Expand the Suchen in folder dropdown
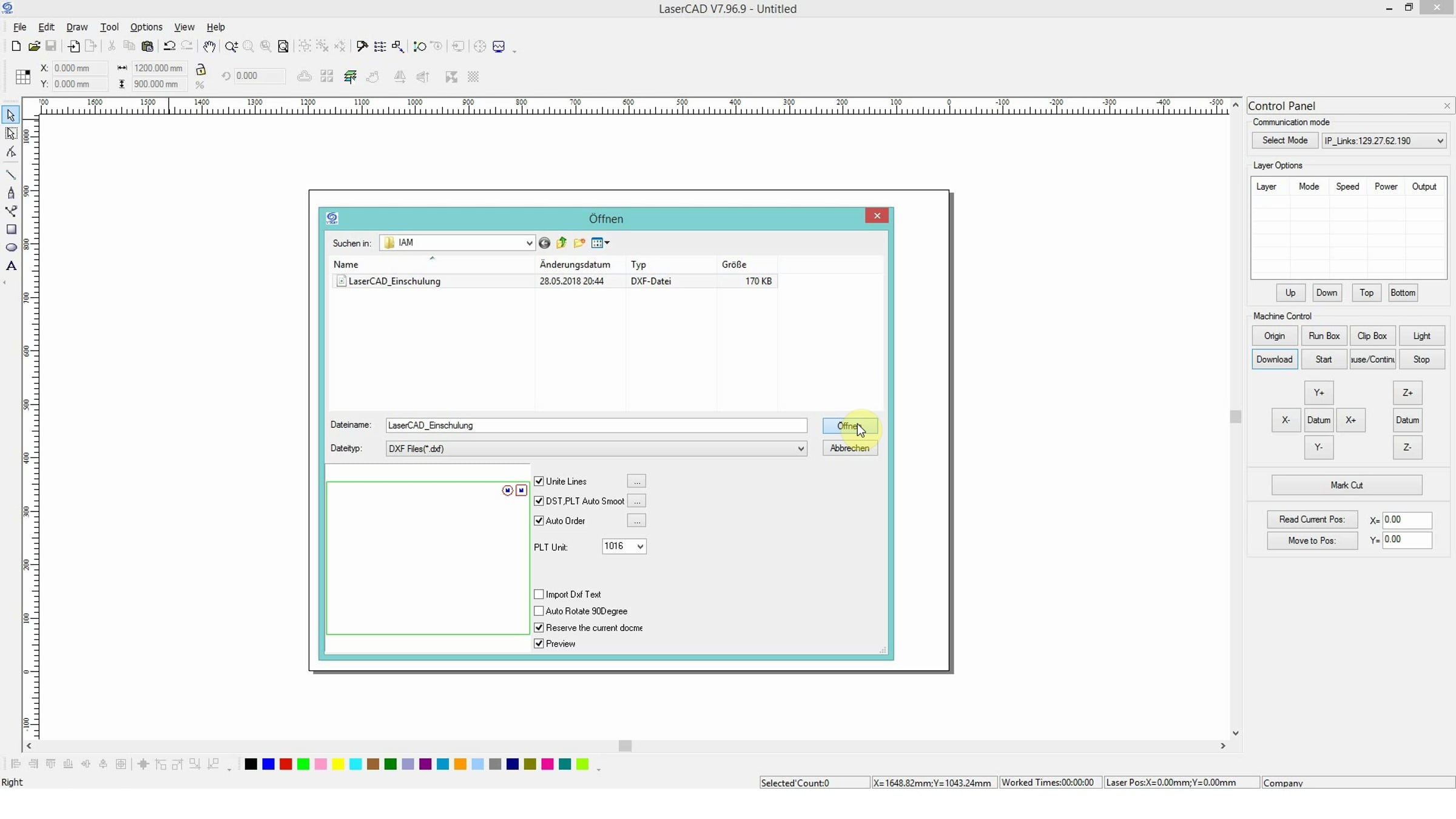This screenshot has height=819, width=1456. (x=528, y=243)
